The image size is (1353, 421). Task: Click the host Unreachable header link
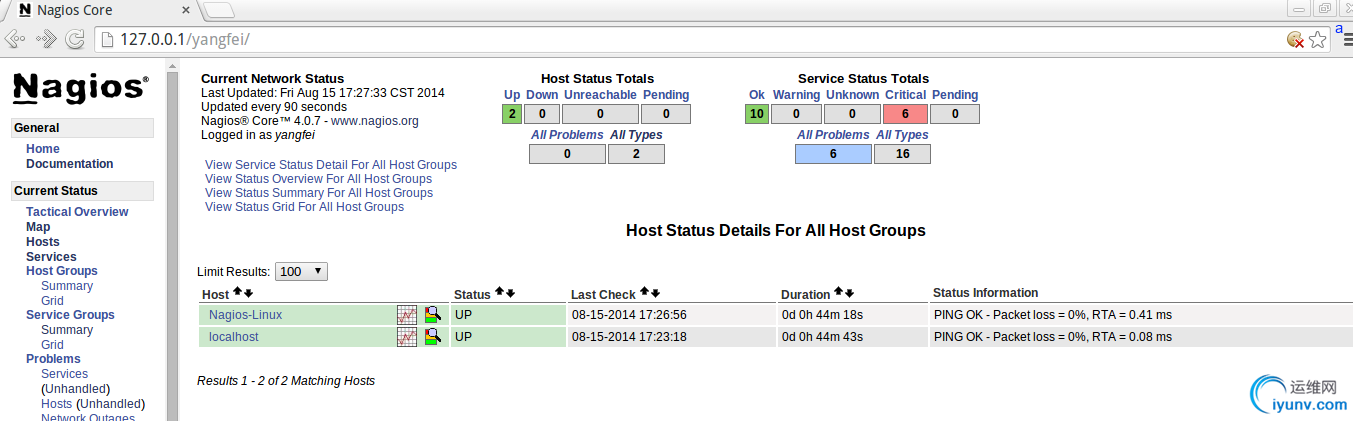(600, 95)
